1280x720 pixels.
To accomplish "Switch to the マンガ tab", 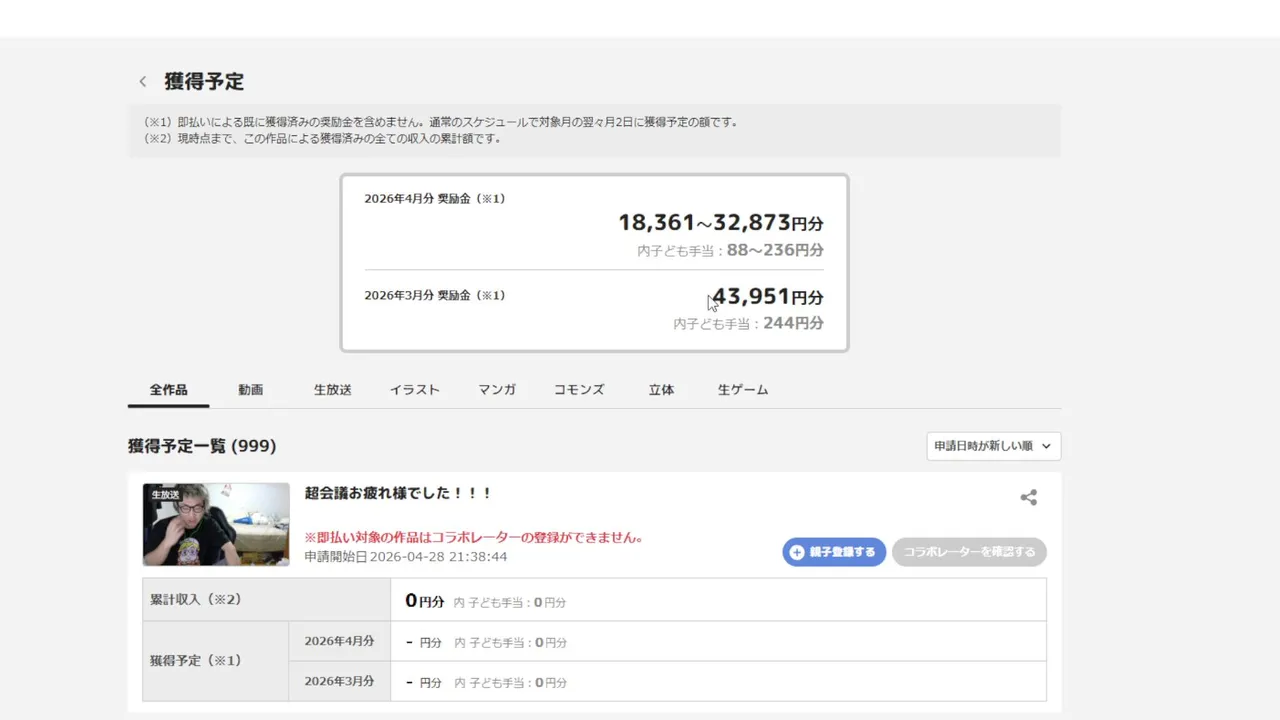I will (x=497, y=390).
